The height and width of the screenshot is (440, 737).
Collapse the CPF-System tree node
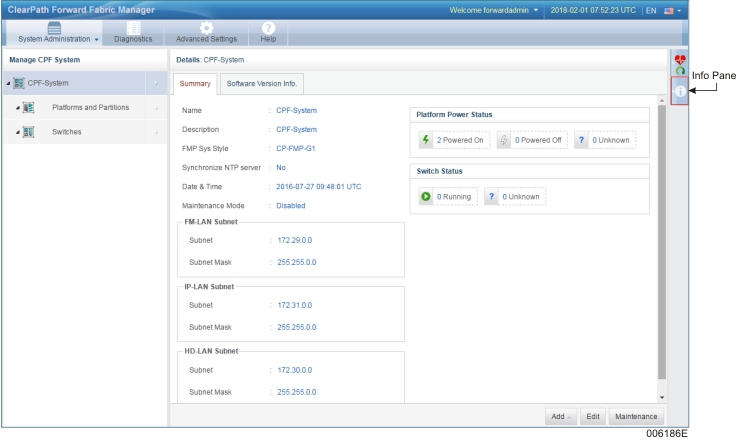tap(9, 82)
